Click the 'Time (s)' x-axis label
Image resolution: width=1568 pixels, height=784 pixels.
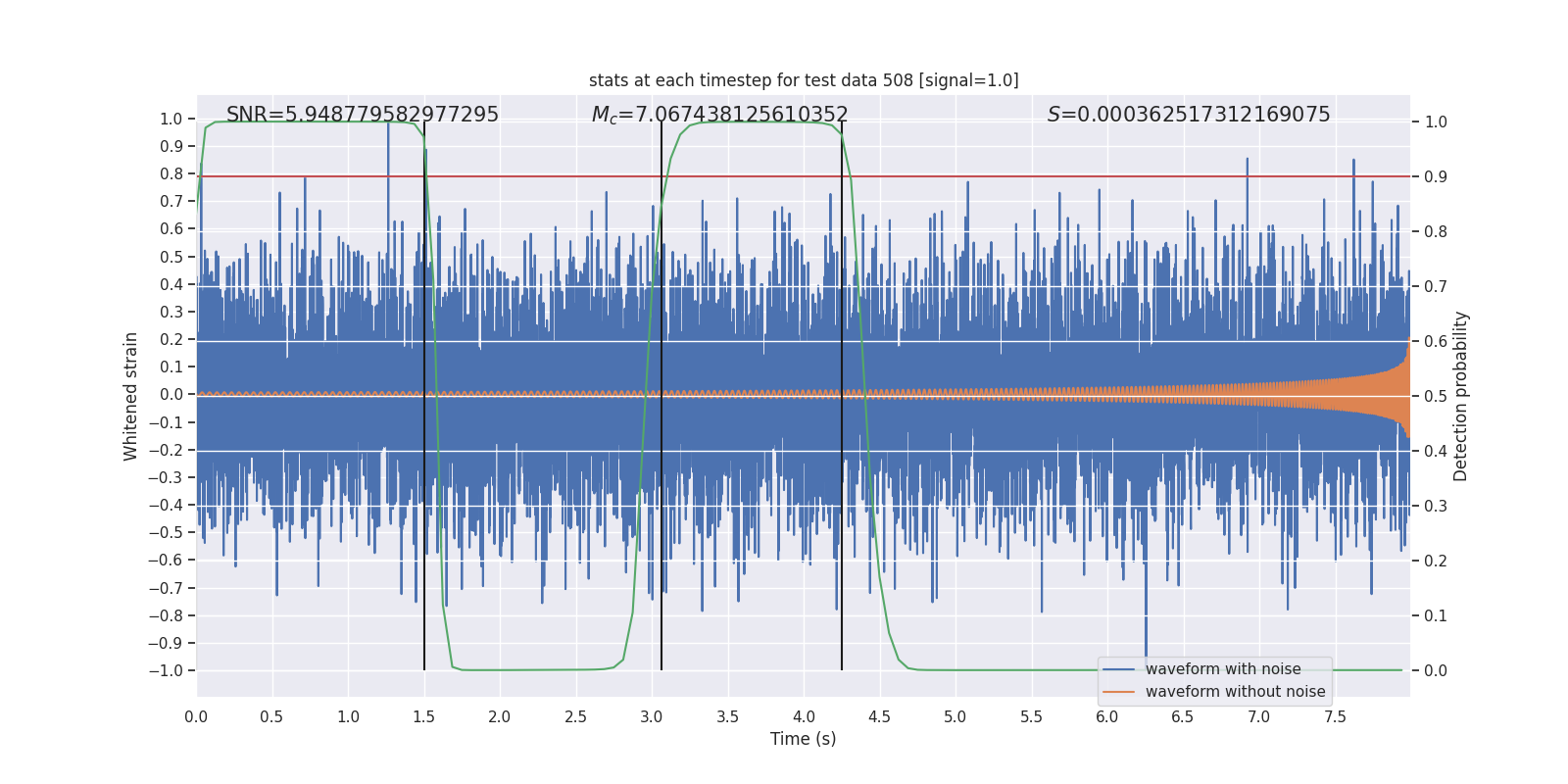point(804,739)
